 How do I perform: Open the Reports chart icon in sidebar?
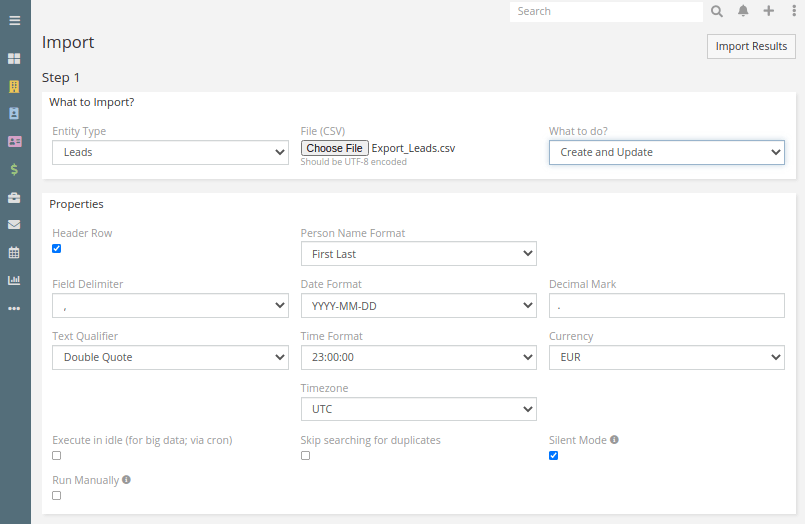coord(14,280)
